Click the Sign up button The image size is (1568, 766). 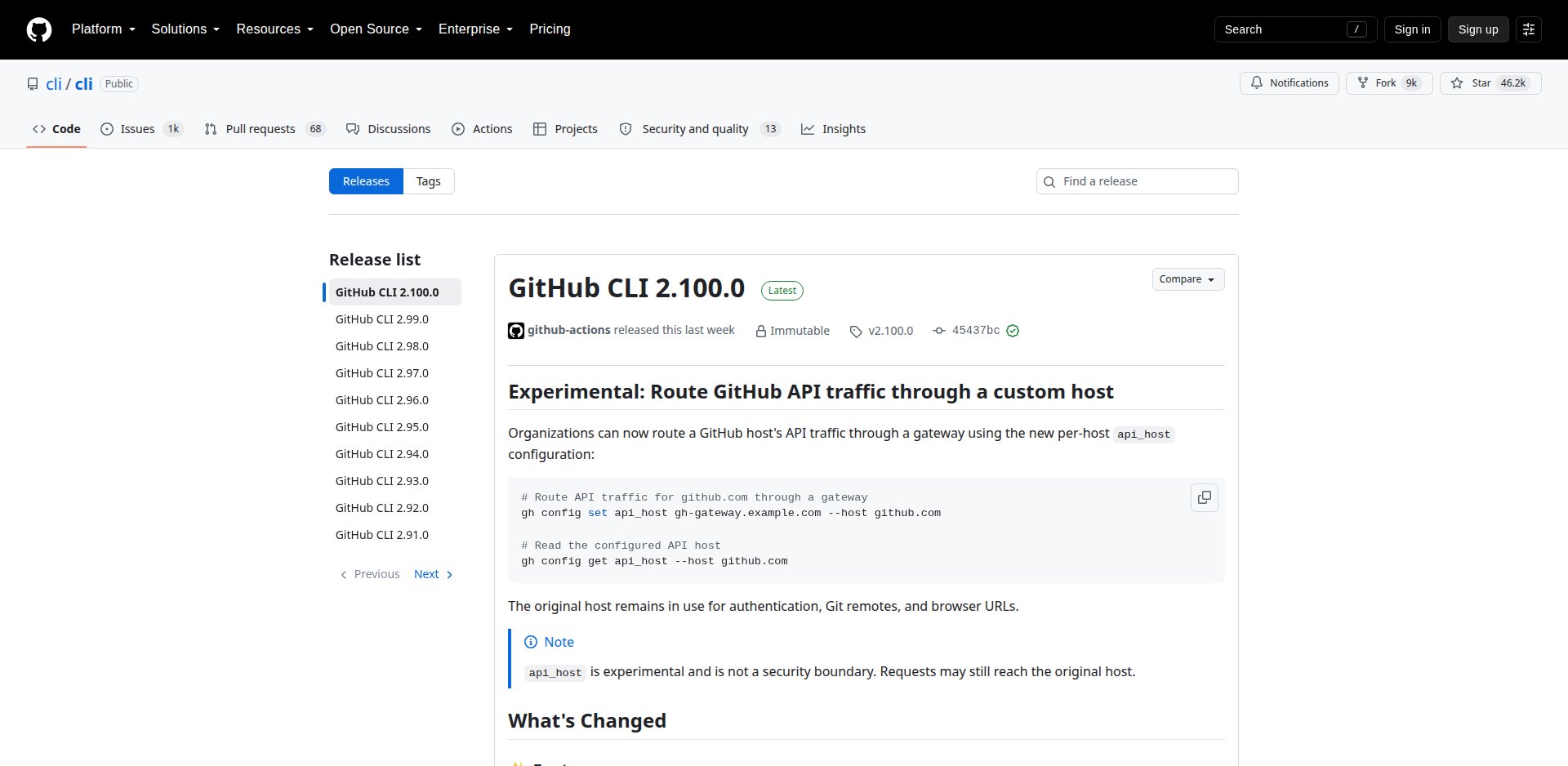(1478, 29)
